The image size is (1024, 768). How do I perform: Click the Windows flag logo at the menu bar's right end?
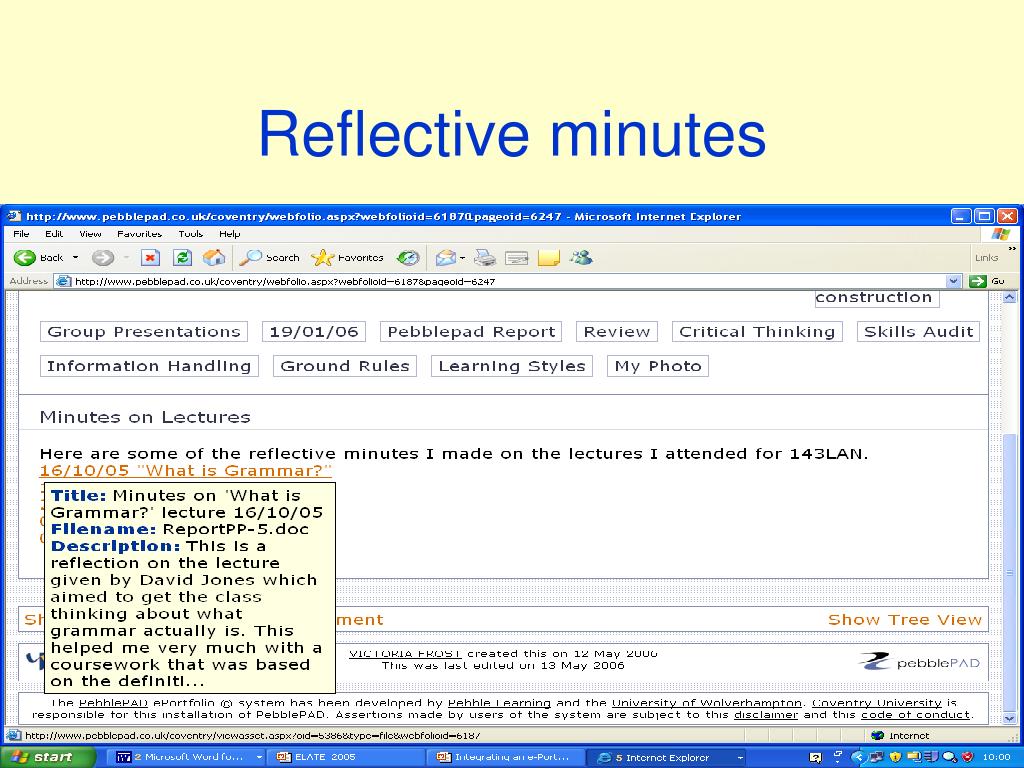tap(1000, 234)
